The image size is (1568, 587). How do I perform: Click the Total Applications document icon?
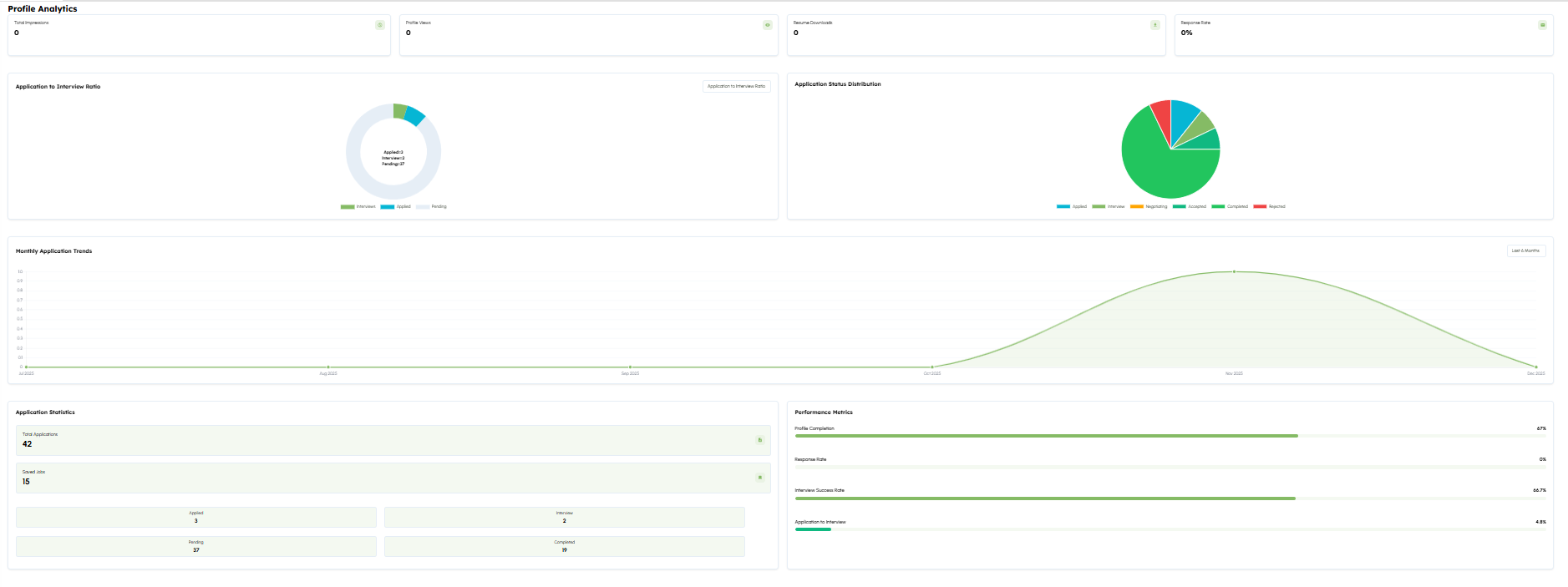(759, 440)
